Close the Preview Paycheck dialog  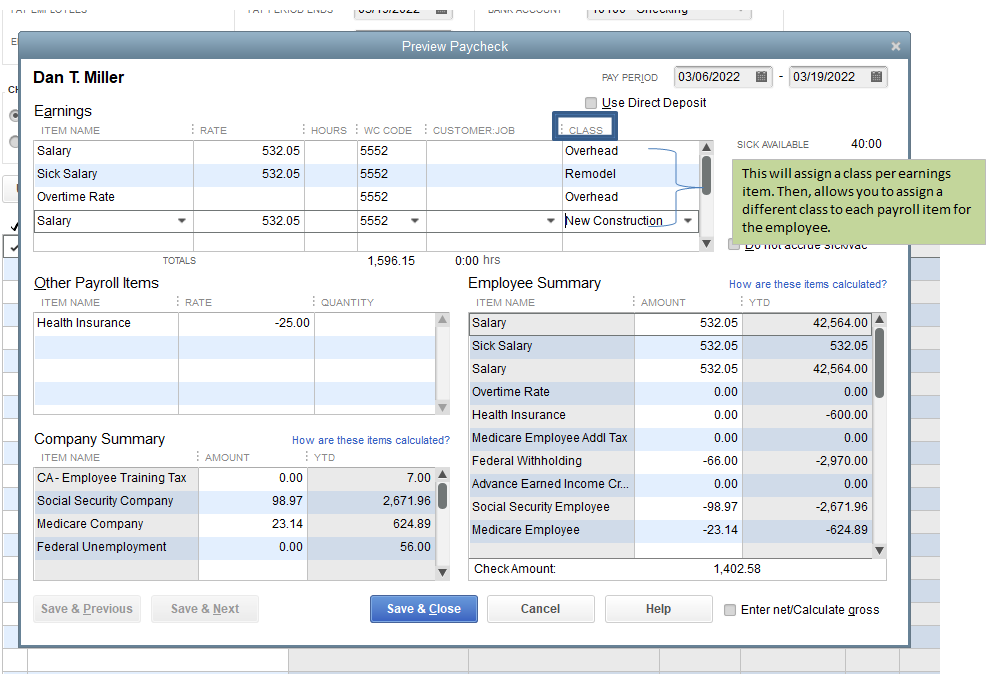click(895, 46)
